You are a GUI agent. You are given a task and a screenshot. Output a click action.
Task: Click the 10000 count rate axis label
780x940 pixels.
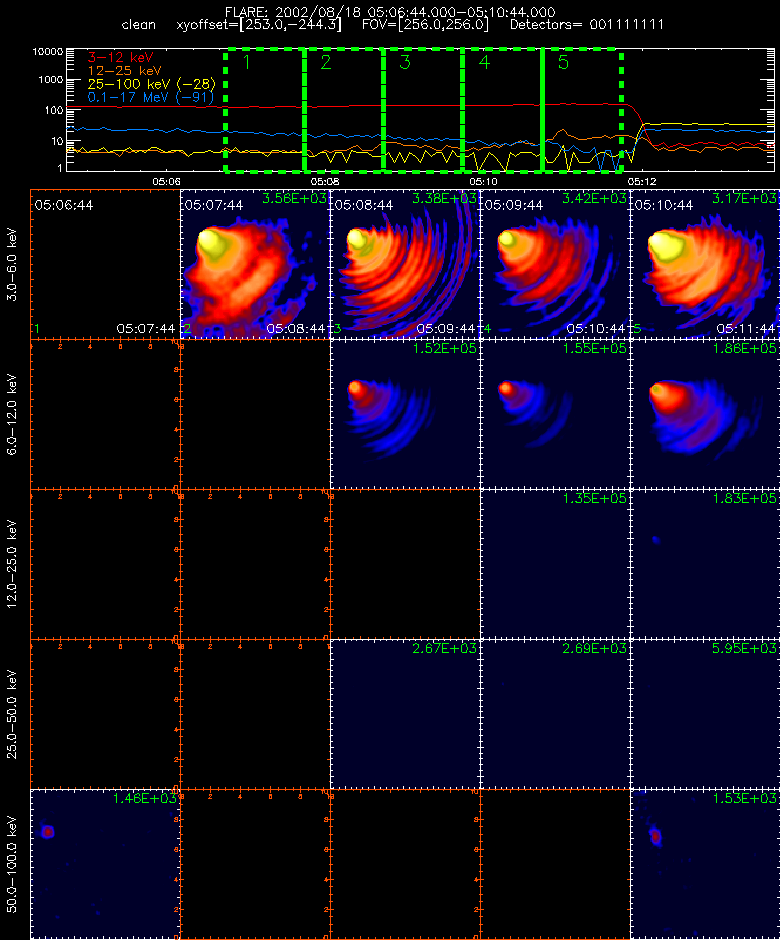tap(48, 52)
